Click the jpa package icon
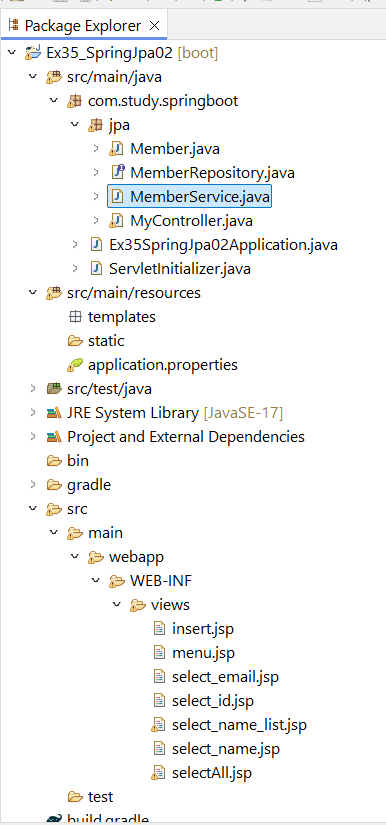This screenshot has width=386, height=825. (x=96, y=125)
